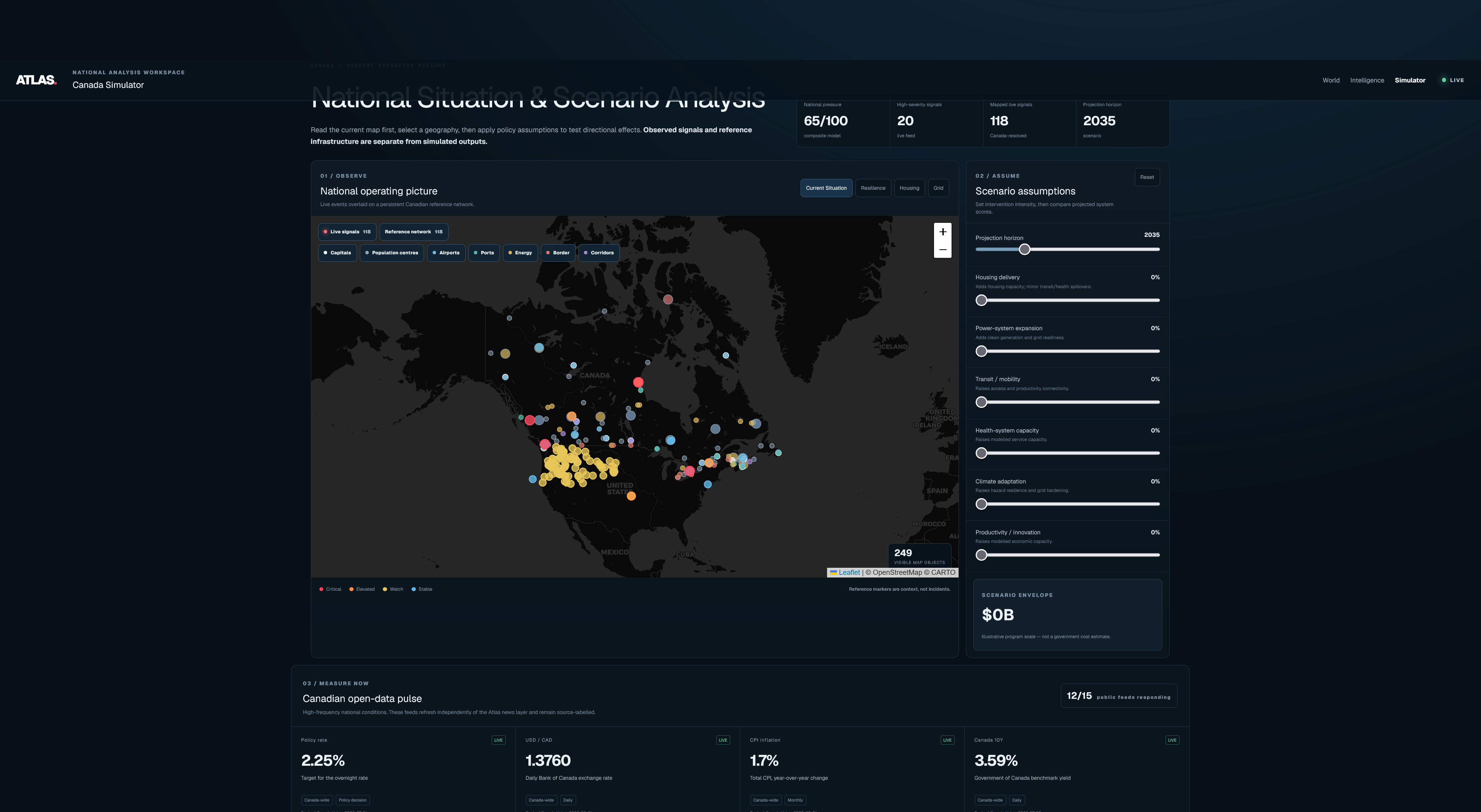Switch to the Grid map view
The image size is (1481, 812).
coord(938,188)
